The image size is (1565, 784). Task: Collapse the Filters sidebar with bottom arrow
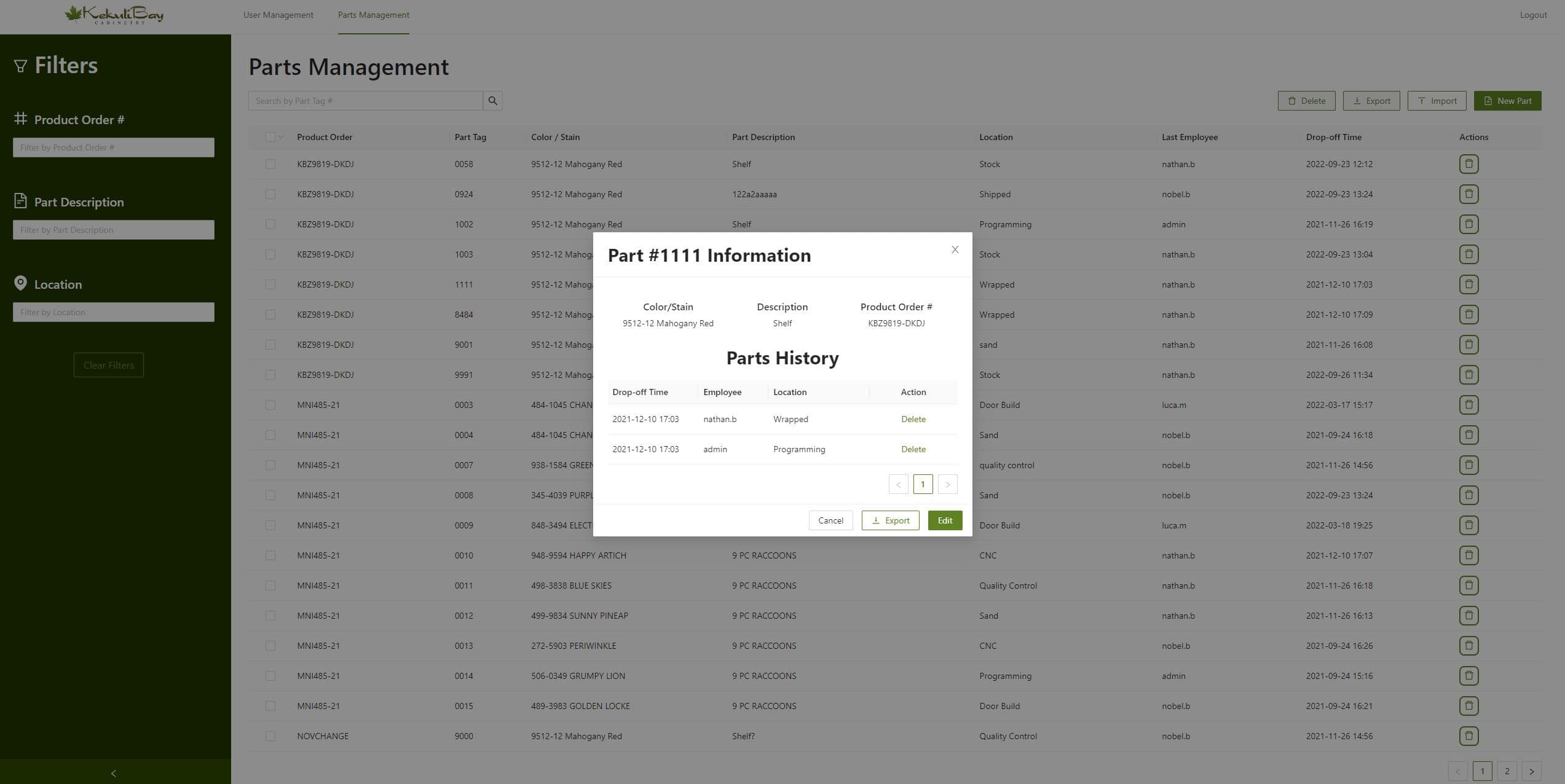tap(113, 773)
